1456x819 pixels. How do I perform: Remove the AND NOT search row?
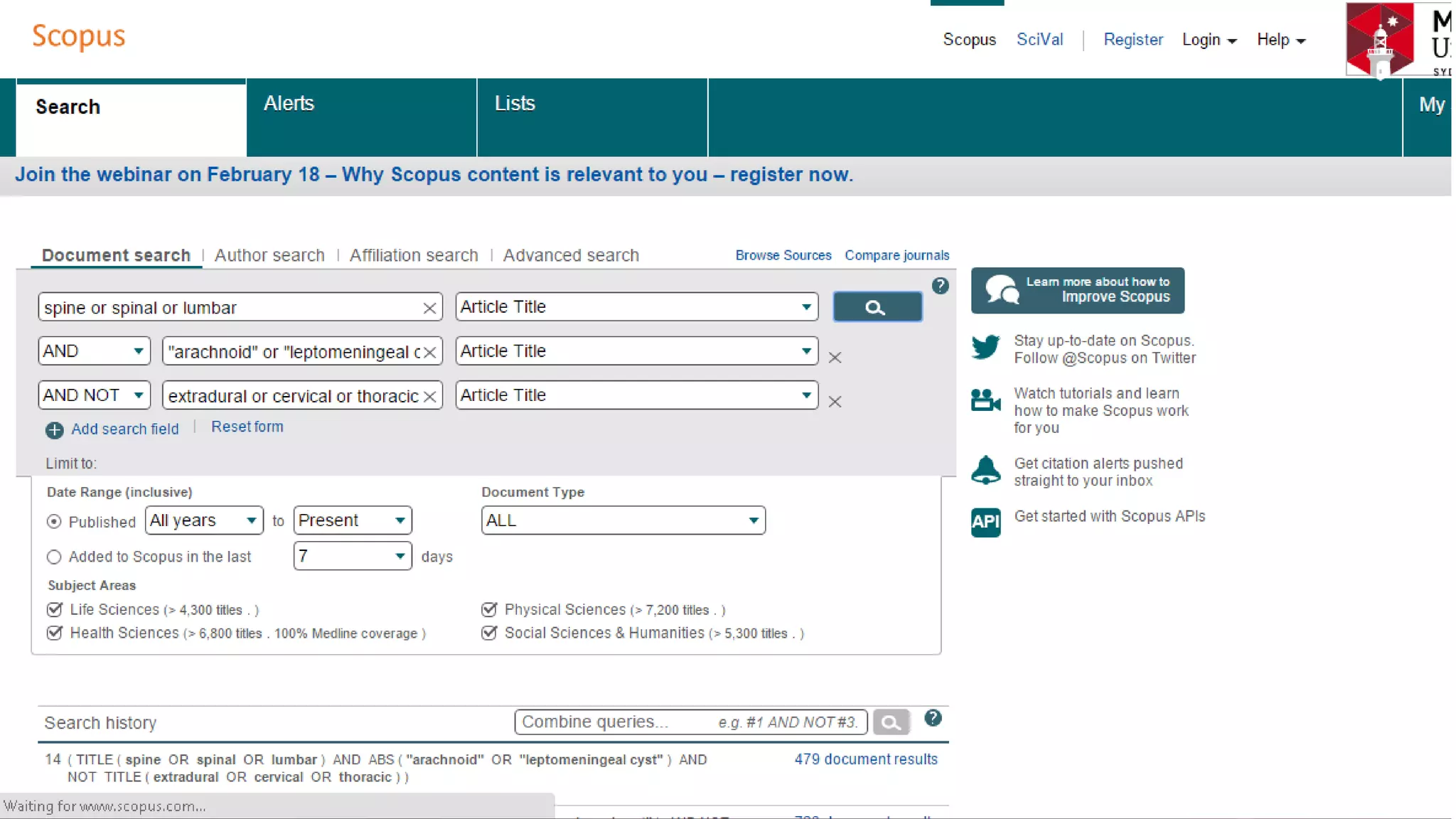tap(835, 402)
